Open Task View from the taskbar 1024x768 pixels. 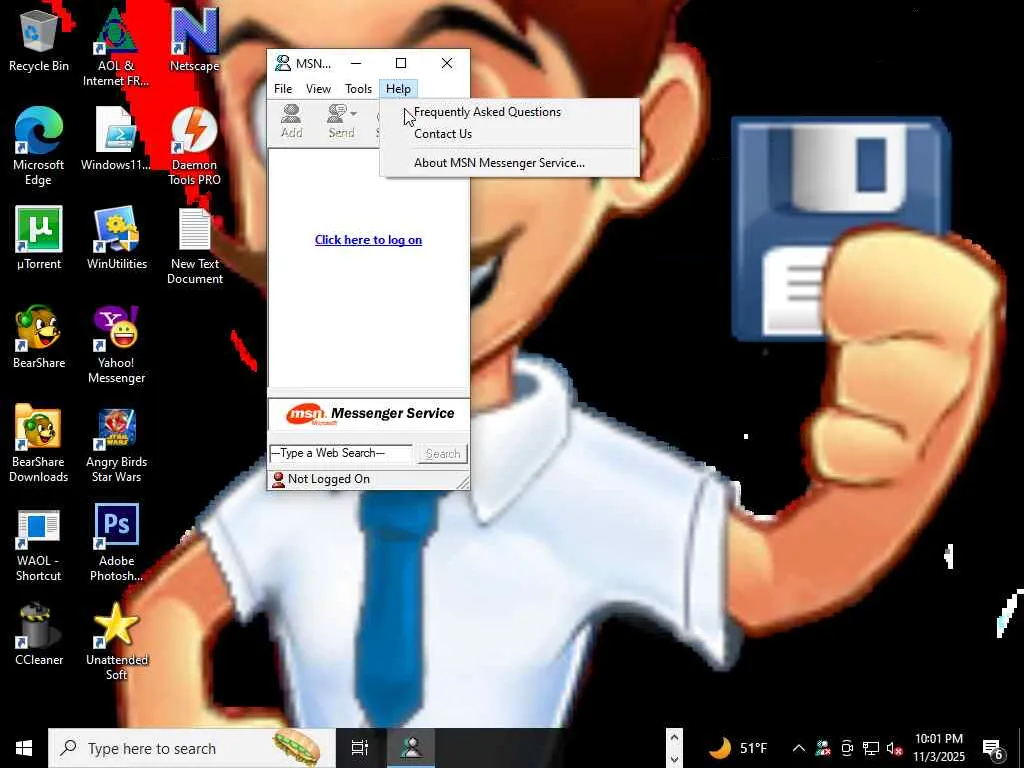click(360, 748)
